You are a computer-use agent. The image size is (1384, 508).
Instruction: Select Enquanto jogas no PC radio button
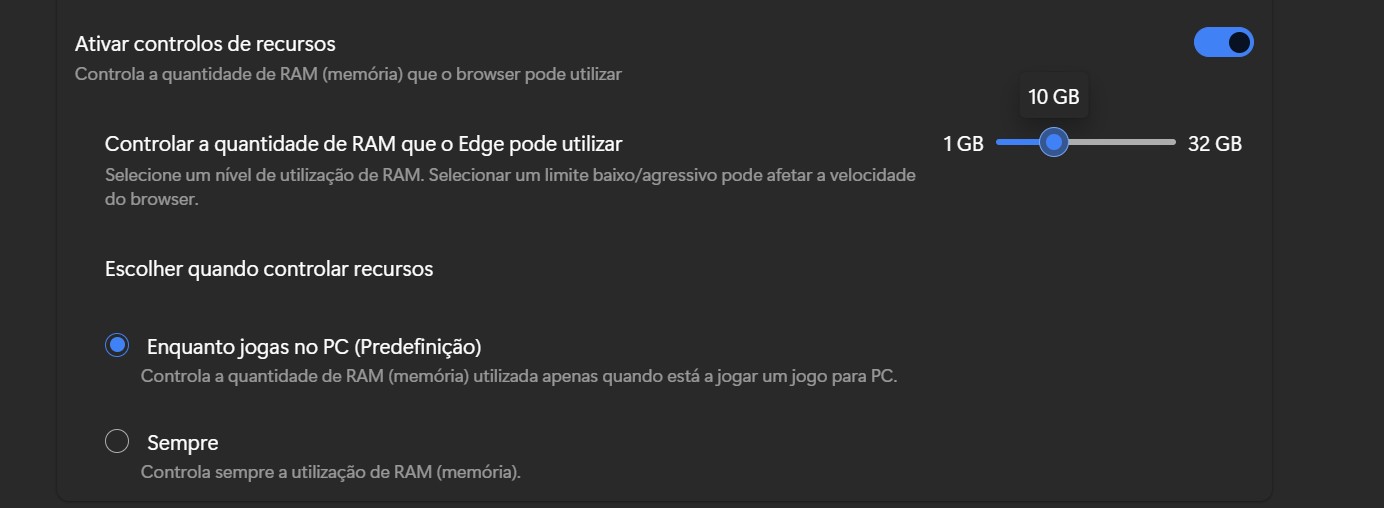click(117, 346)
